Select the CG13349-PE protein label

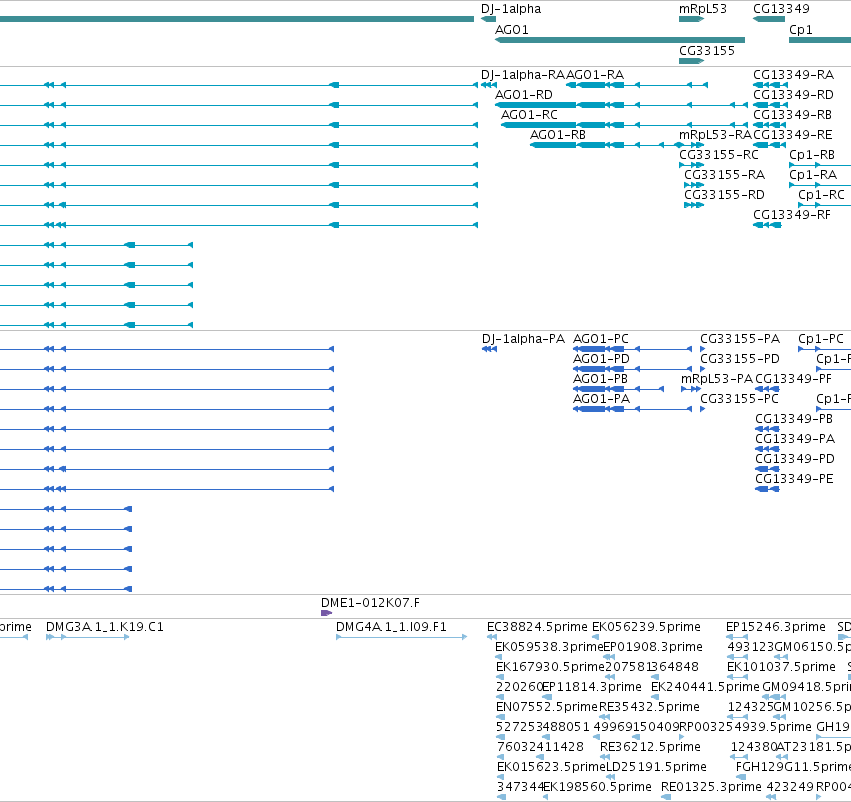click(x=794, y=479)
